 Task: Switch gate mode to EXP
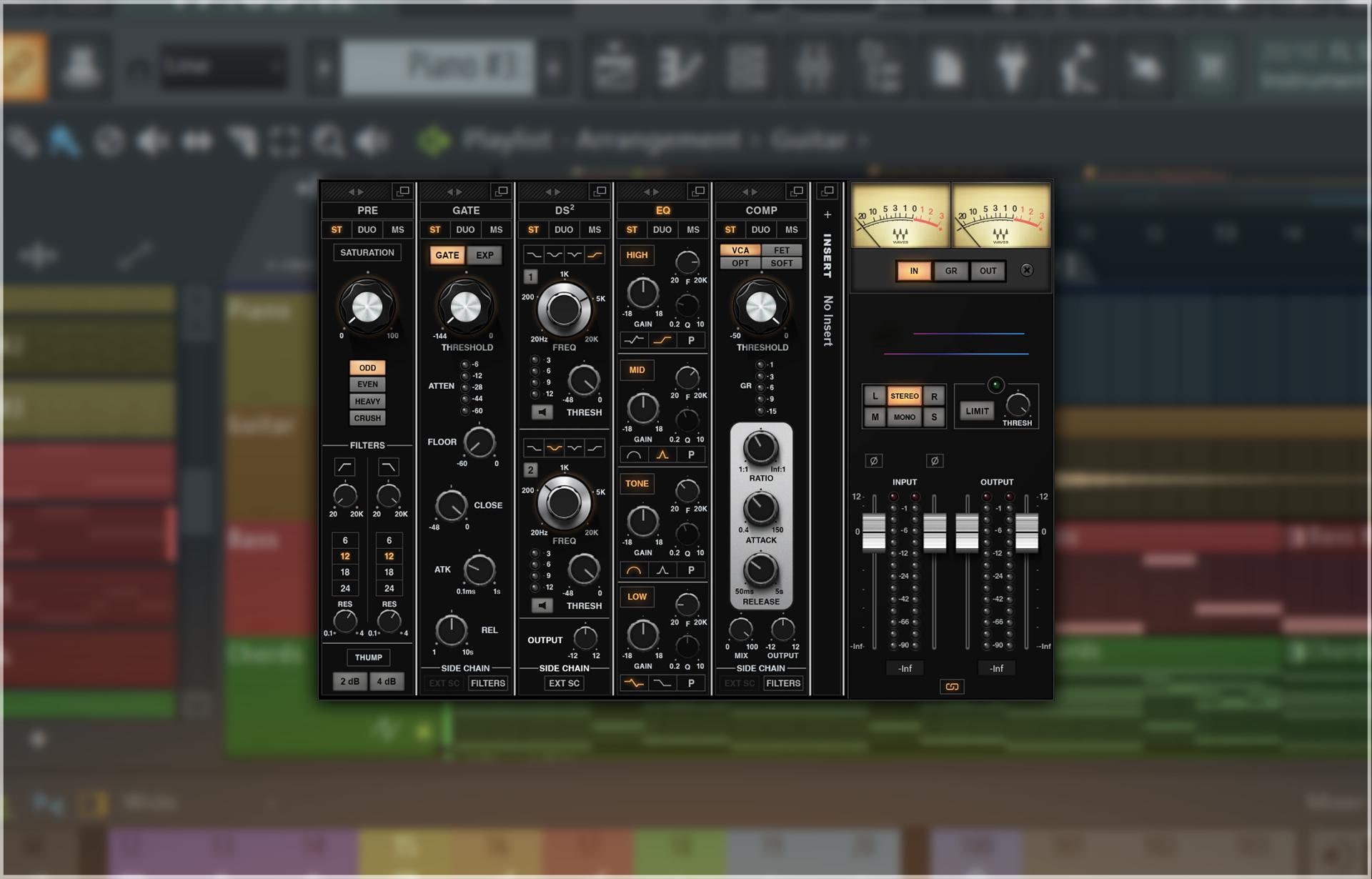(484, 255)
